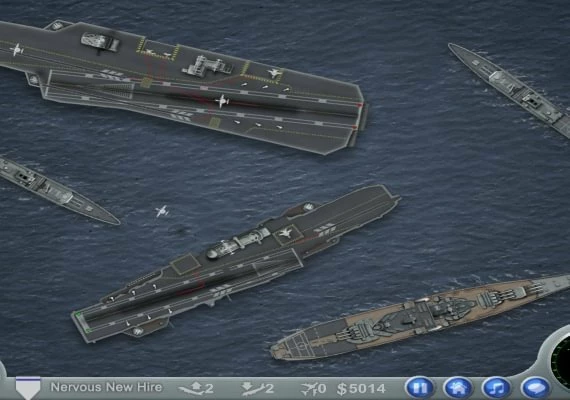
Task: Click the takeoff counter plane icon
Action: [192, 389]
